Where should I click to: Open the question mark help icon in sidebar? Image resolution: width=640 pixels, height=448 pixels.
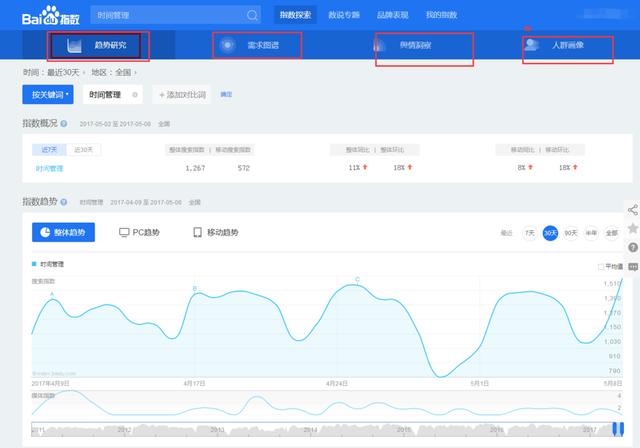point(633,247)
